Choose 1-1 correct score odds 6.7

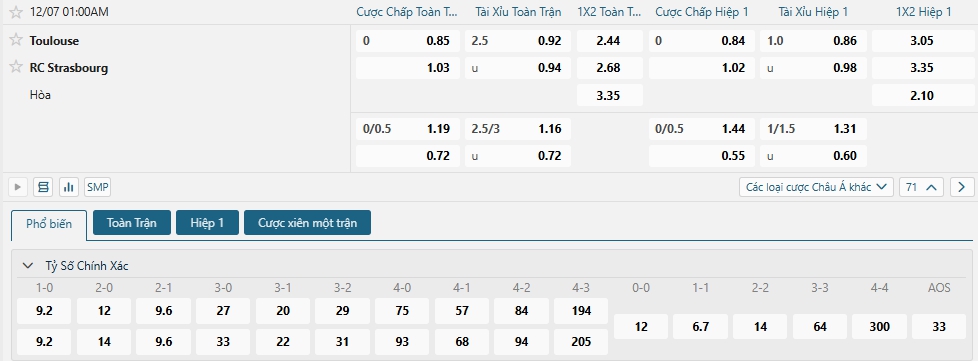click(700, 327)
